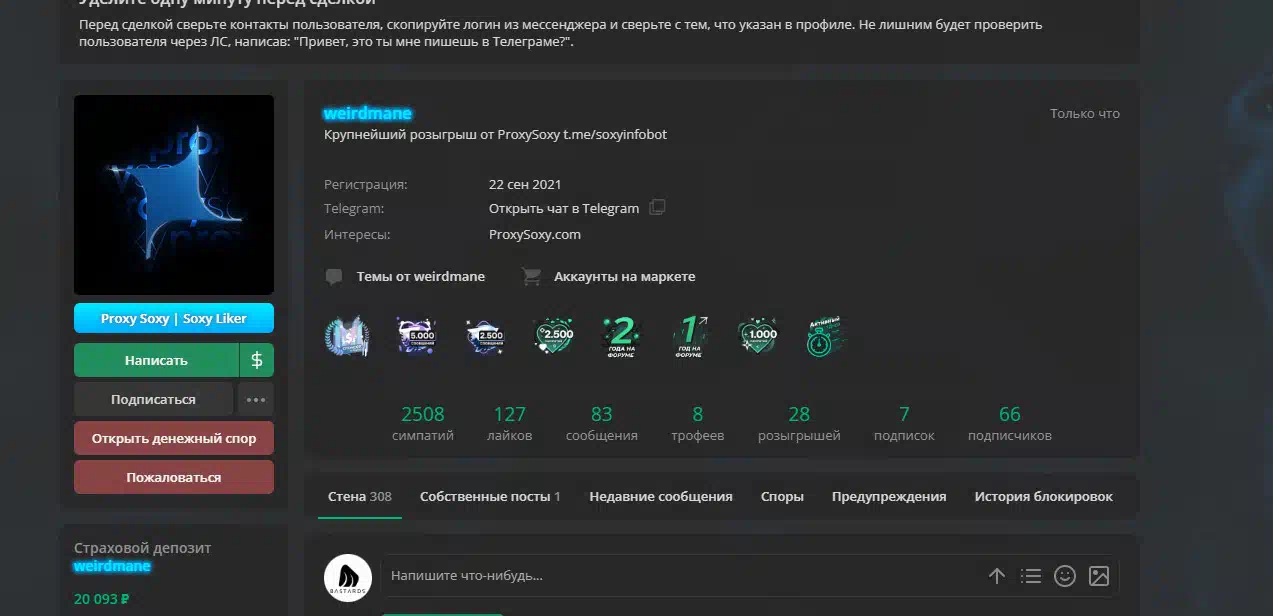Click the laurel wreath market seller trophy

(347, 336)
